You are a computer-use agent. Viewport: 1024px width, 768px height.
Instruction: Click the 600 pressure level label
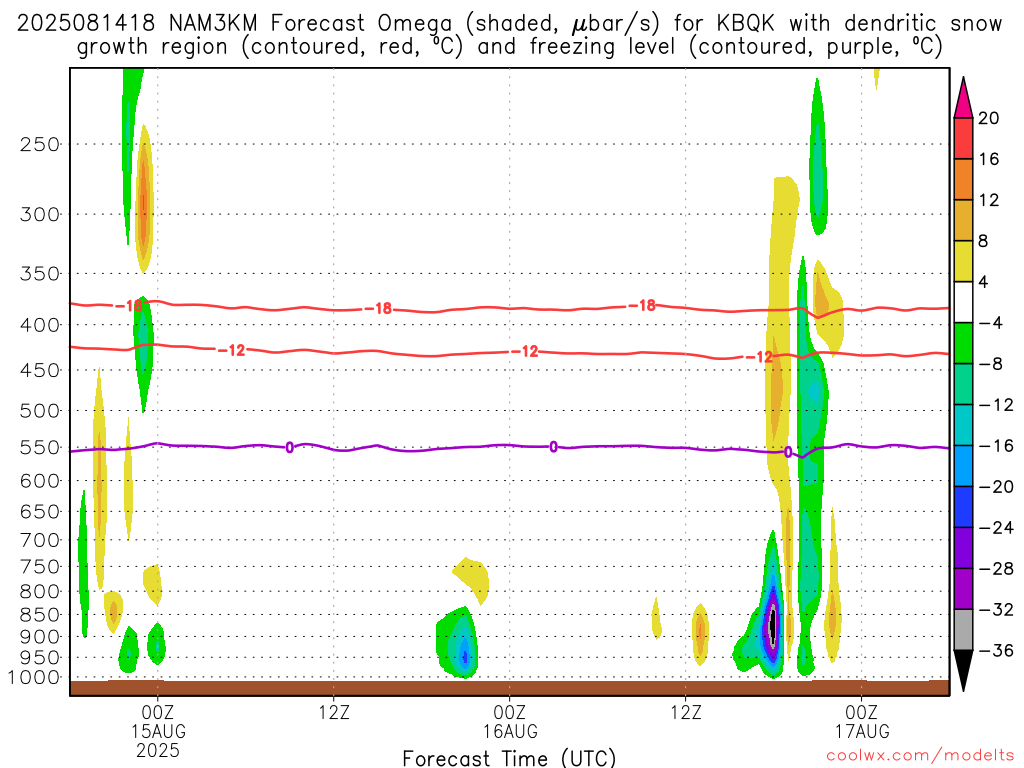pyautogui.click(x=40, y=481)
